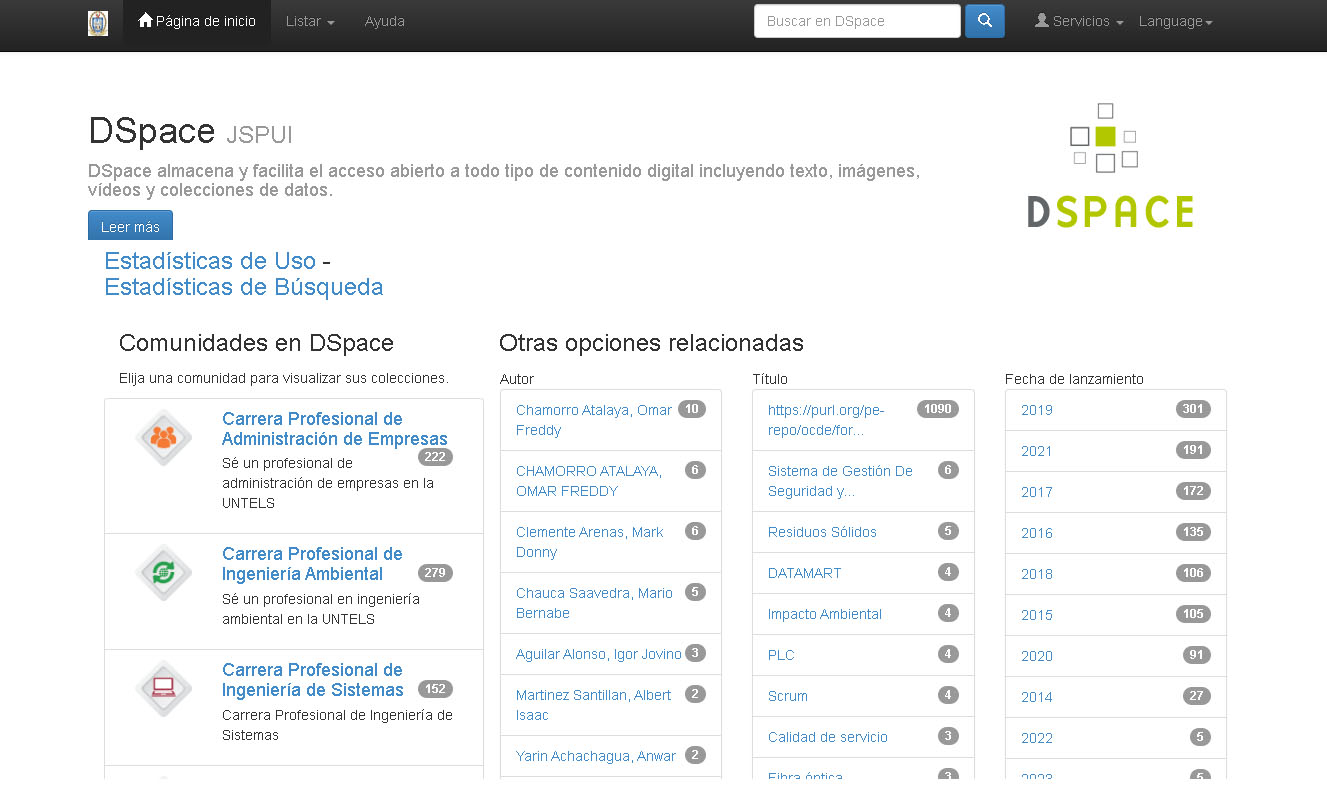Screen dimensions: 1327x792
Task: Click the 1090 badge in Título list
Action: click(x=938, y=409)
